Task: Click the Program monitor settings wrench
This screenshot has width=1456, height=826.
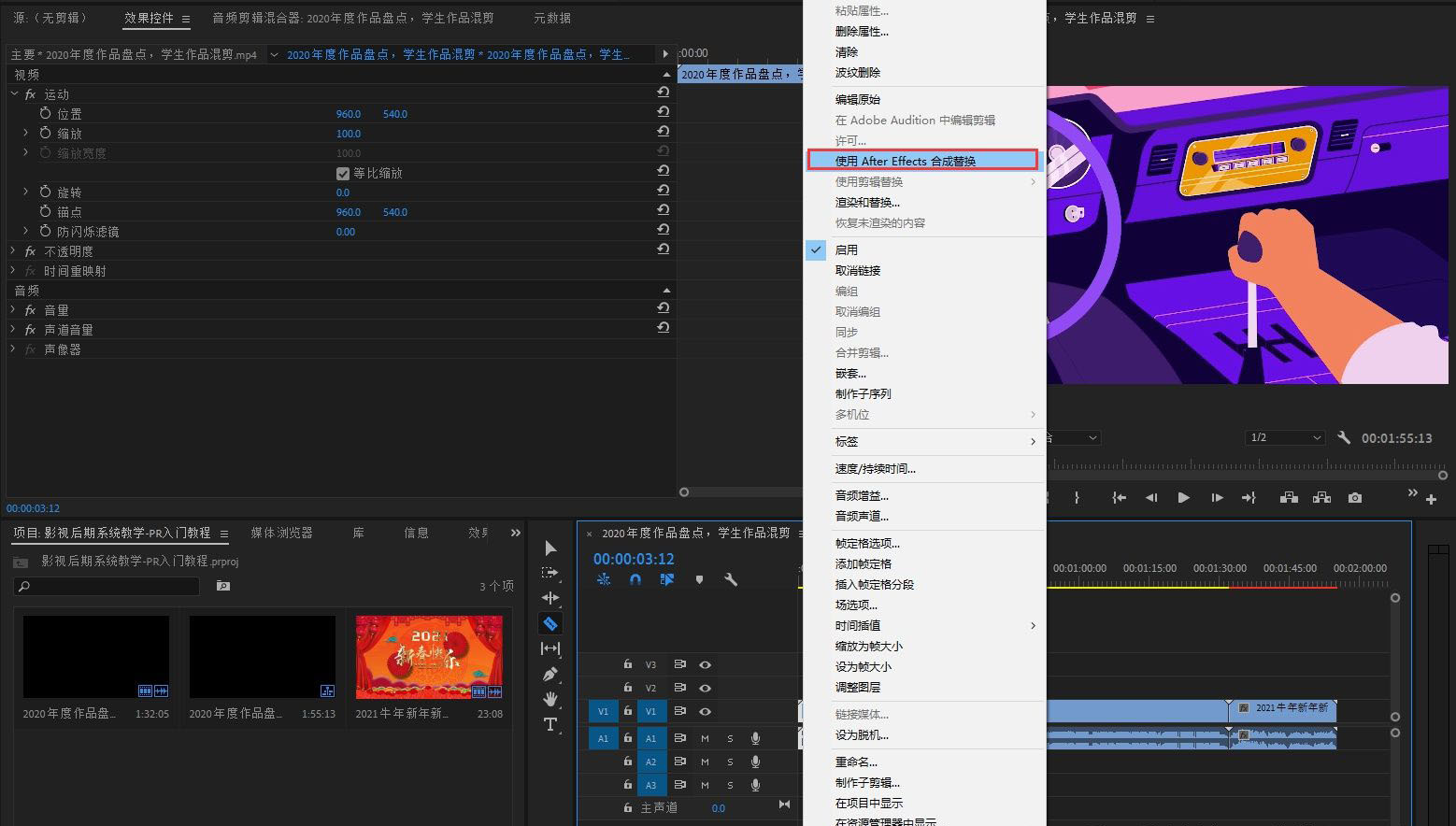Action: click(1344, 437)
